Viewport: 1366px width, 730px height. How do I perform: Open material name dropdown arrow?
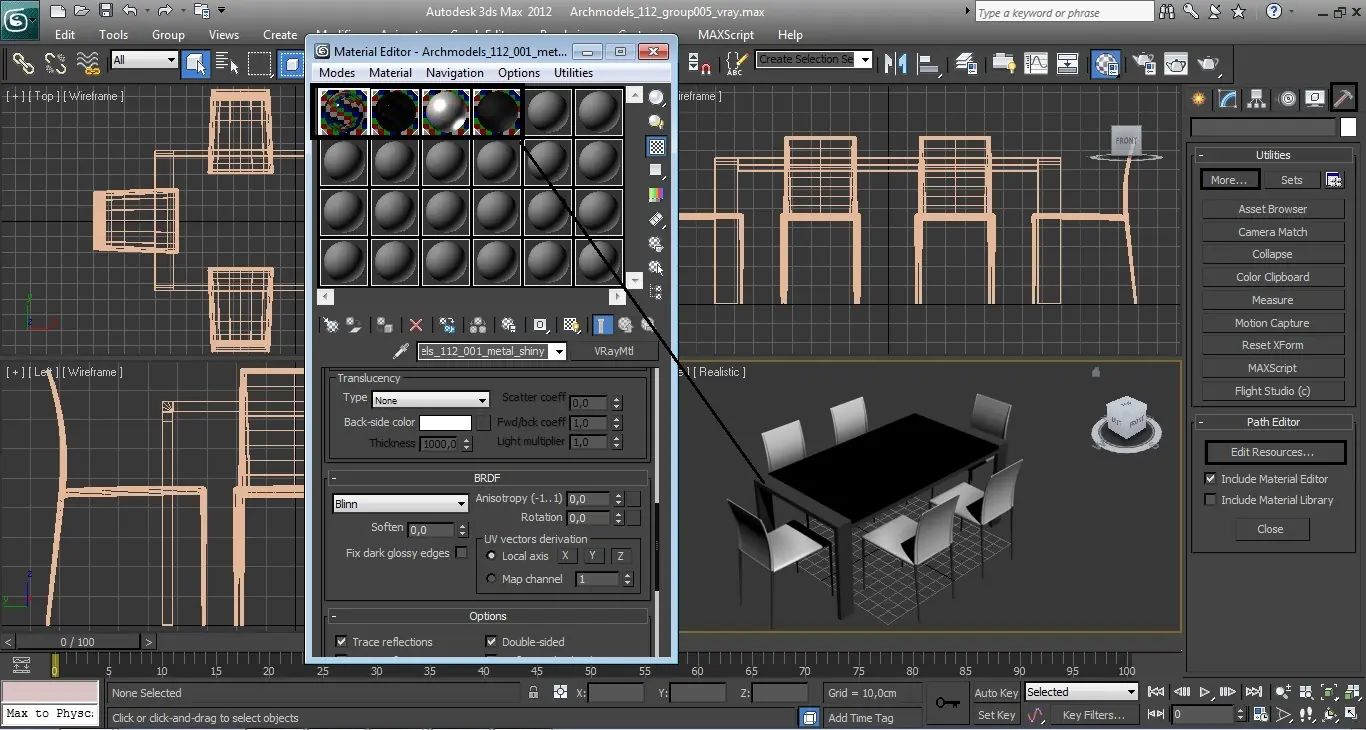coord(558,351)
